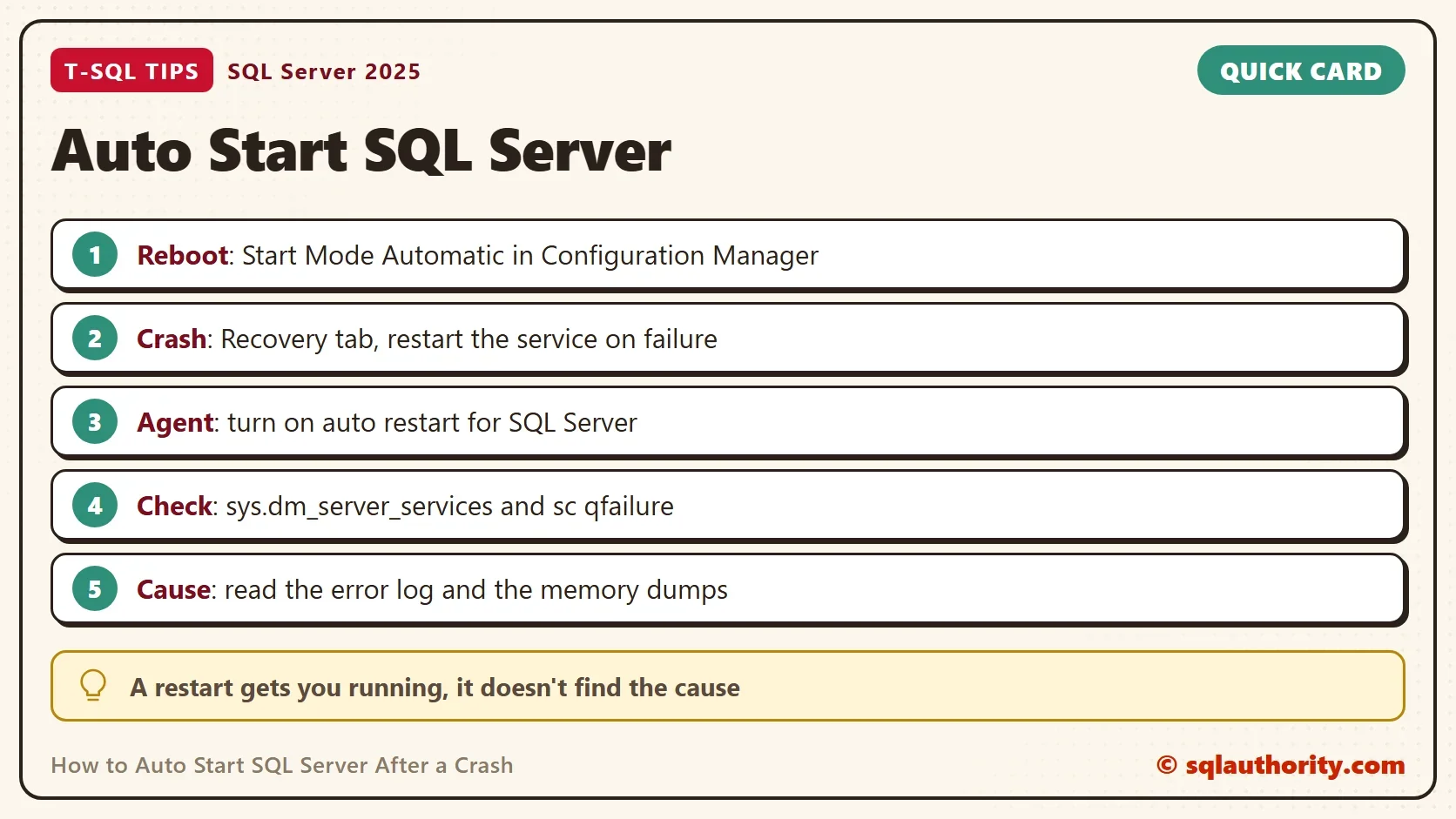
Task: Open the sqlauthority.com link
Action: click(x=1281, y=765)
